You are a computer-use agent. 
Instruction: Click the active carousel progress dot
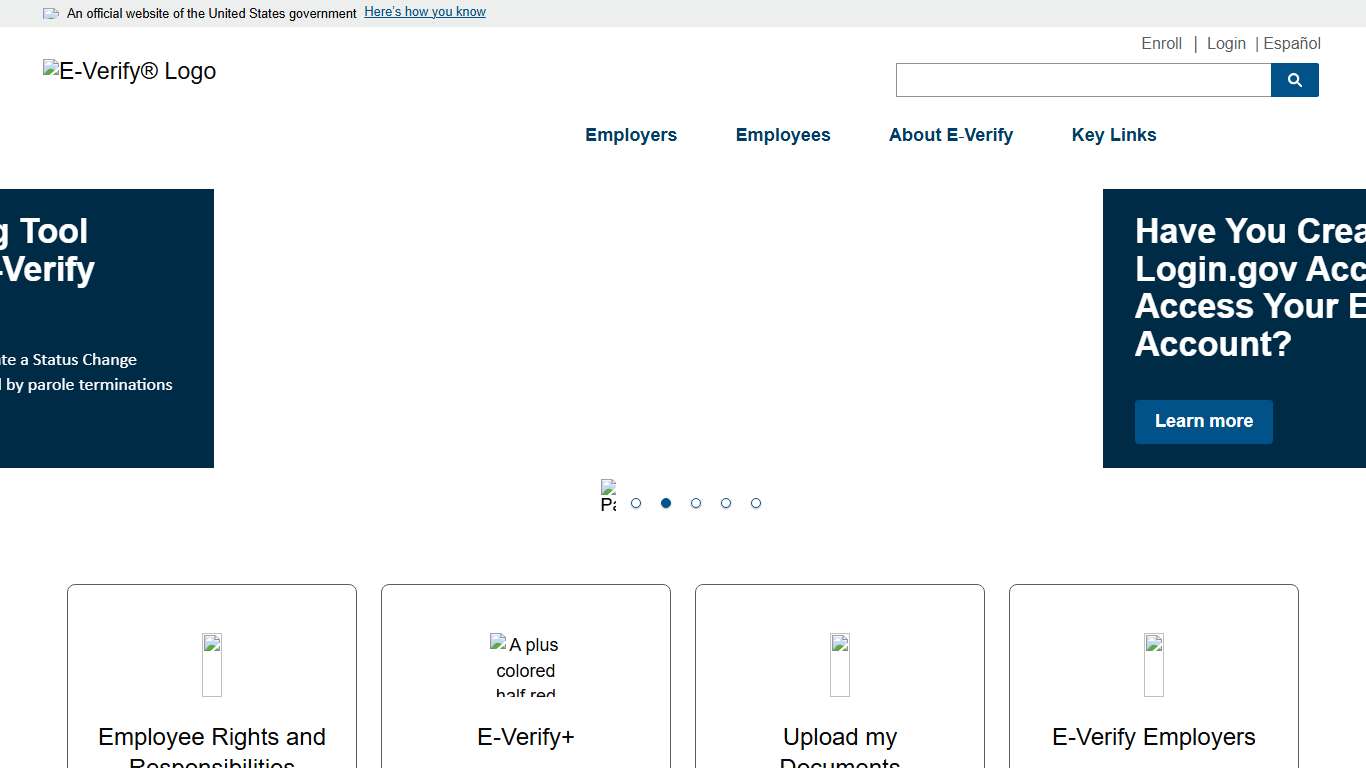(666, 503)
